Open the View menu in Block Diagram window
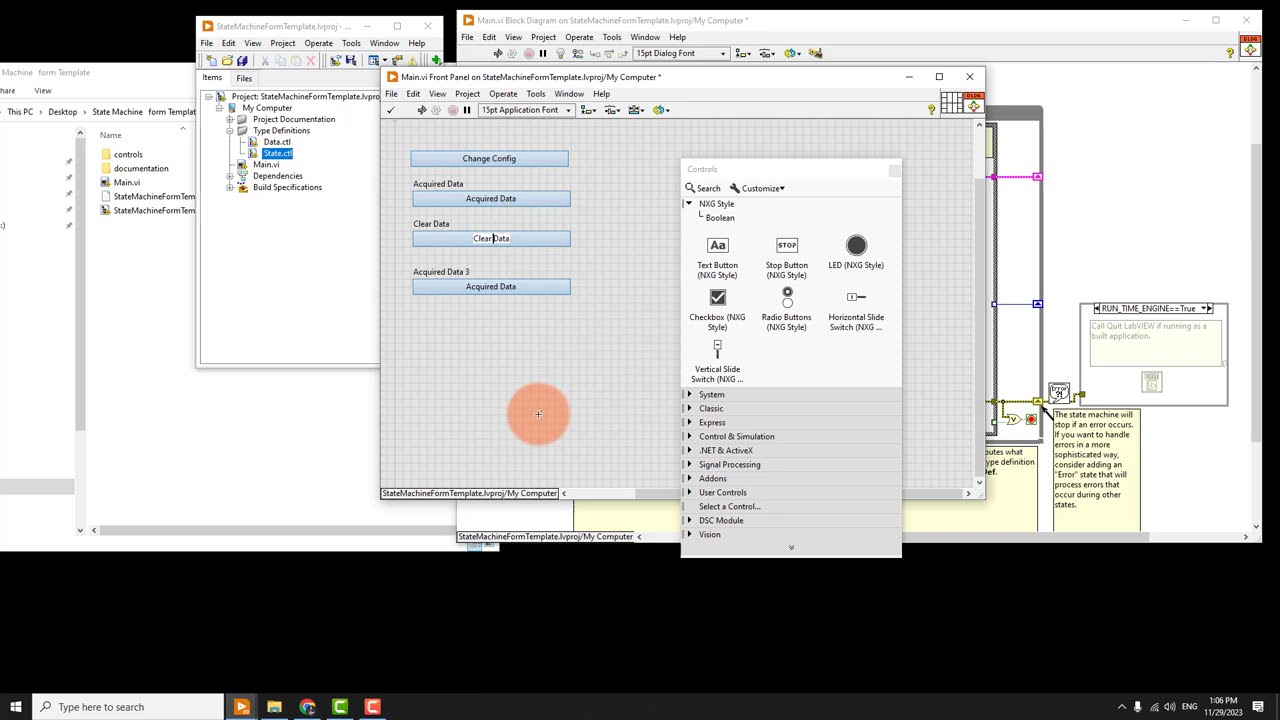Viewport: 1280px width, 720px height. [x=513, y=37]
